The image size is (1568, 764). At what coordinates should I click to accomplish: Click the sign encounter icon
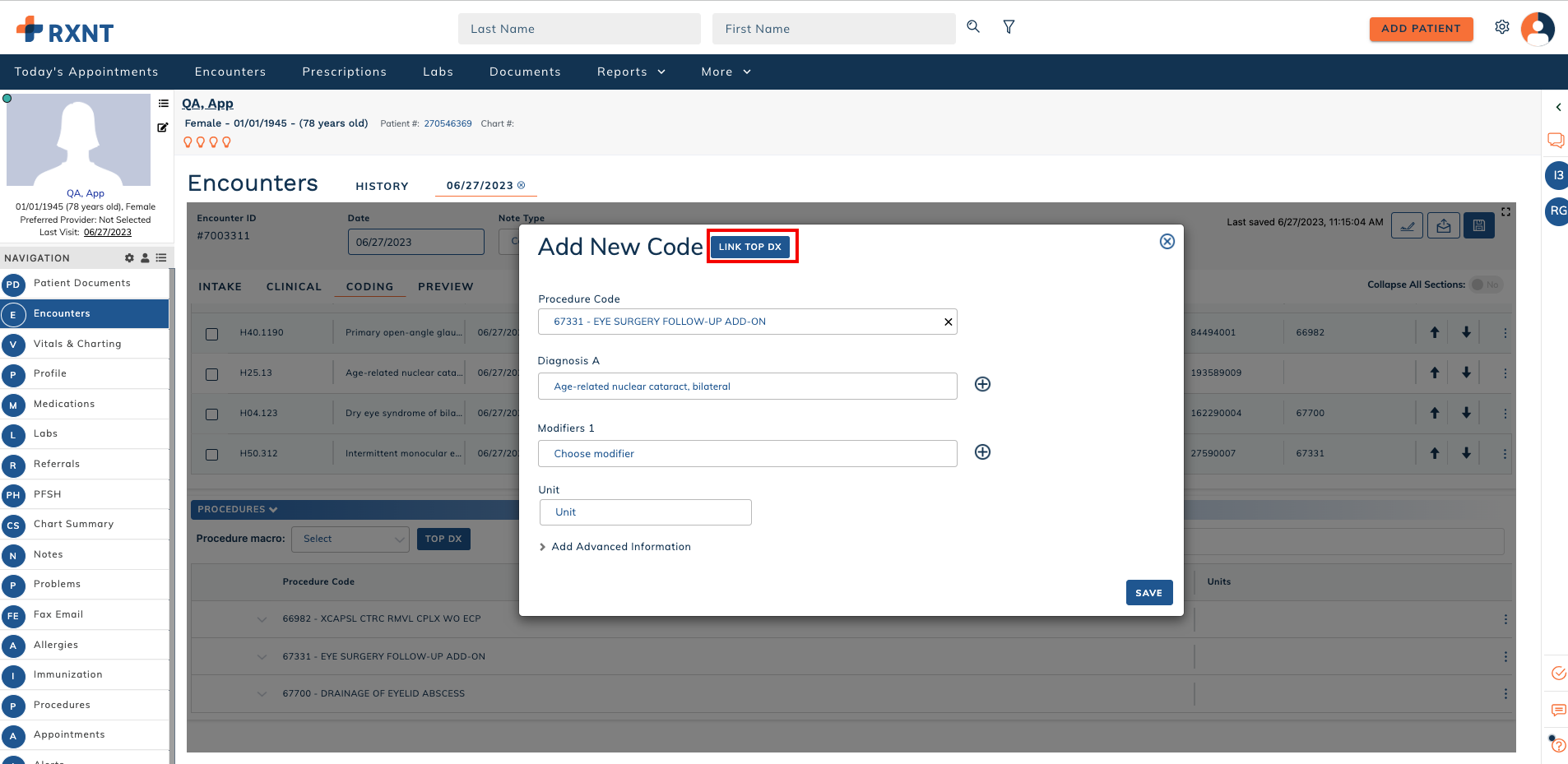[1407, 225]
